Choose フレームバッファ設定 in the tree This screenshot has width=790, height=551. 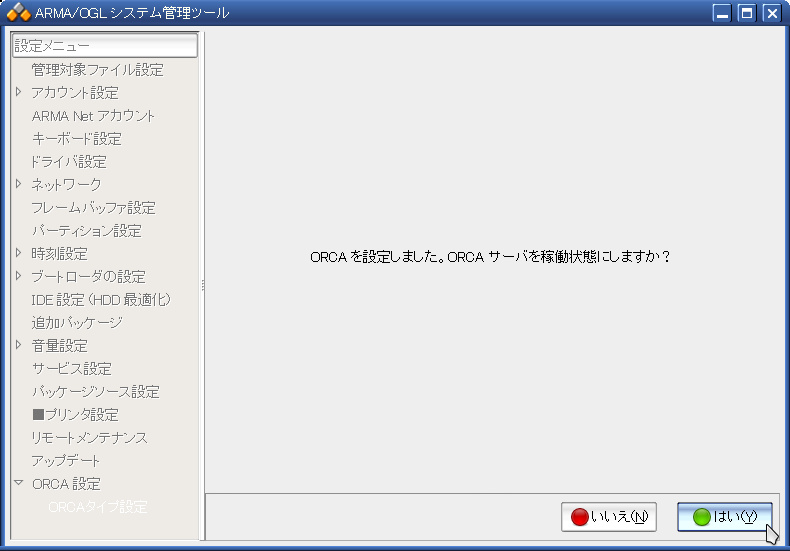93,208
